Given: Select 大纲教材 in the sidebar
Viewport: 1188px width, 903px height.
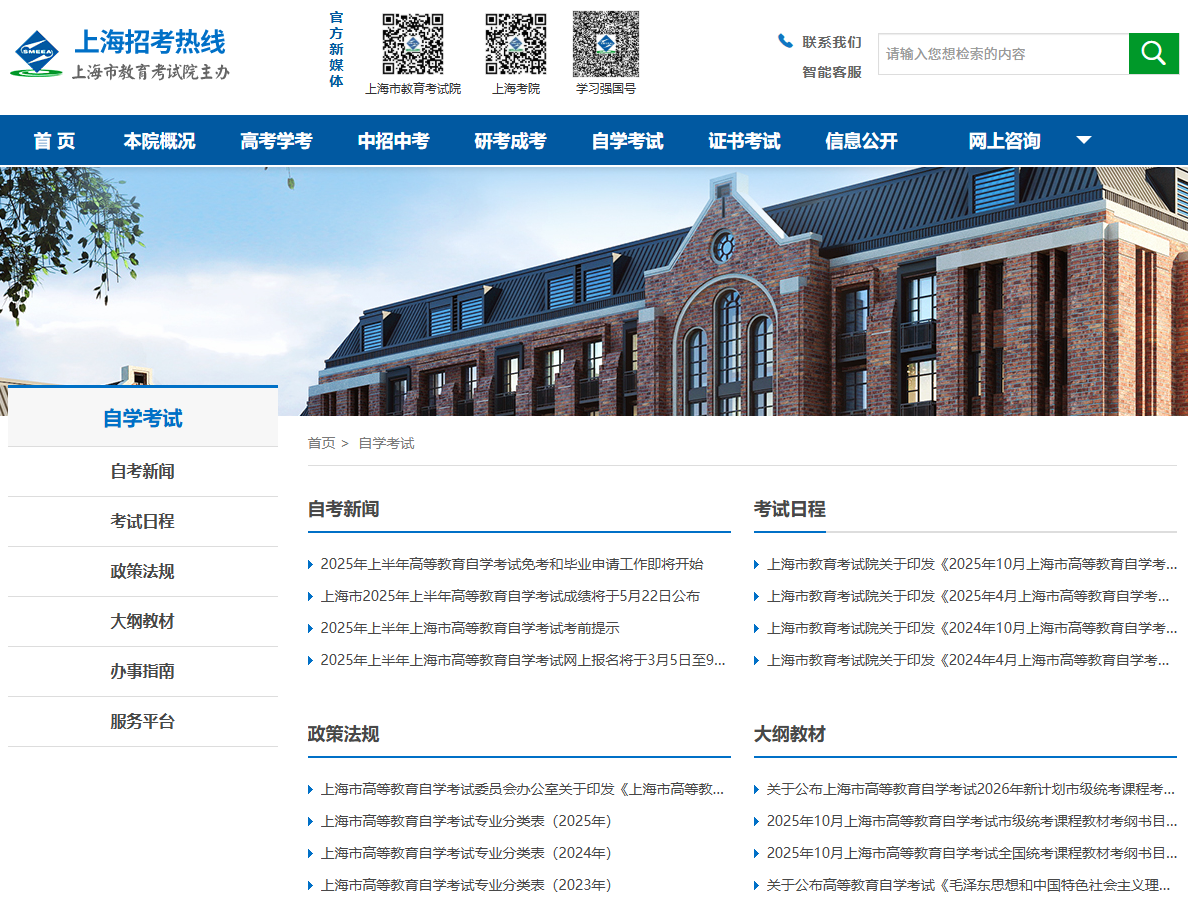Looking at the screenshot, I should click(x=142, y=621).
